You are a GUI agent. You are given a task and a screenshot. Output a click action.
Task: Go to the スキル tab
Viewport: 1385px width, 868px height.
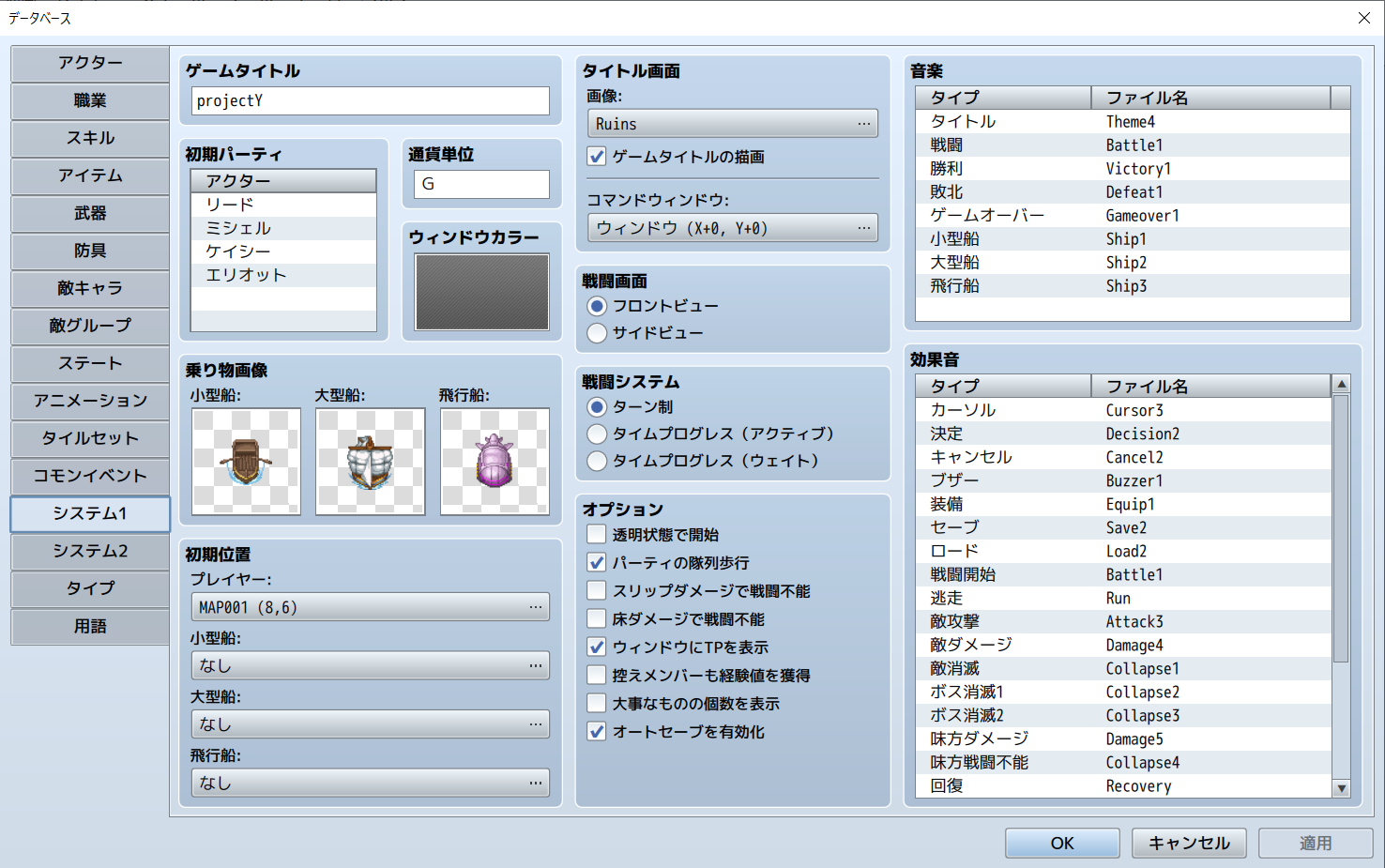pos(90,138)
